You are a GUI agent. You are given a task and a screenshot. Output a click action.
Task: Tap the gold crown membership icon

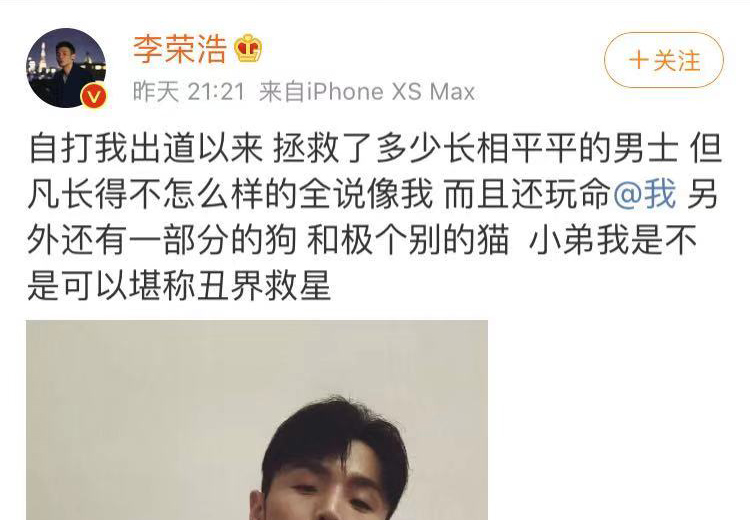click(248, 48)
